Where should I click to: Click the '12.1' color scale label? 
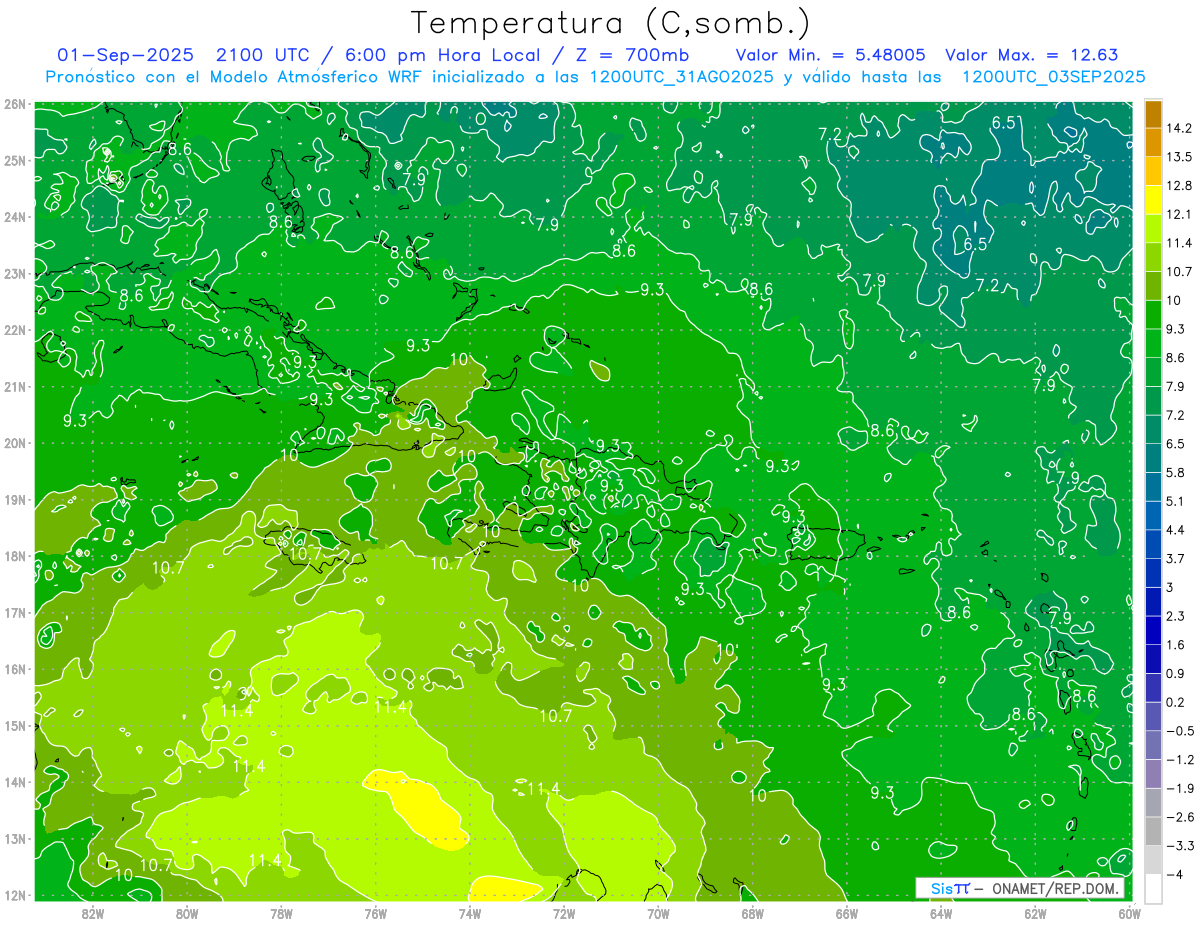pos(1180,214)
